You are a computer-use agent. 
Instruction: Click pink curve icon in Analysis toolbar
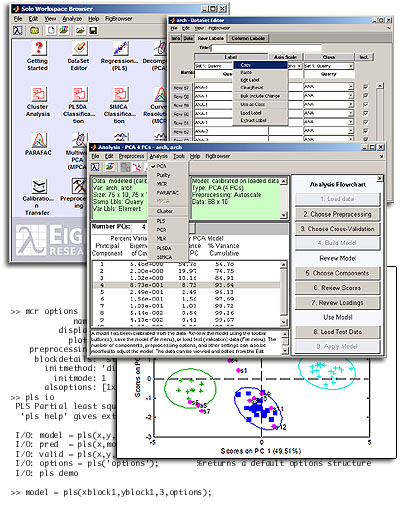coord(137,167)
